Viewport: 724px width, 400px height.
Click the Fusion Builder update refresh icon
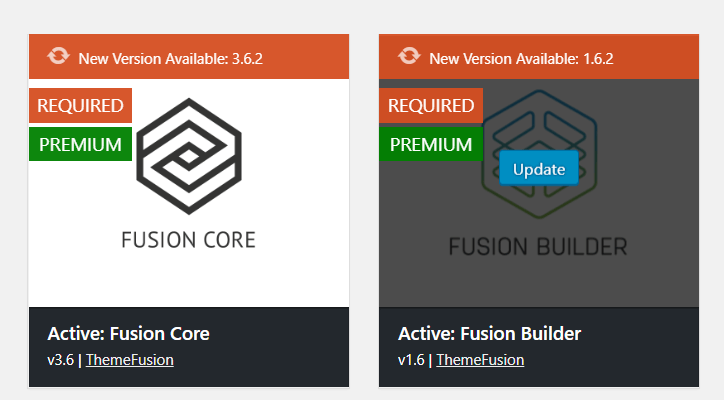click(409, 56)
